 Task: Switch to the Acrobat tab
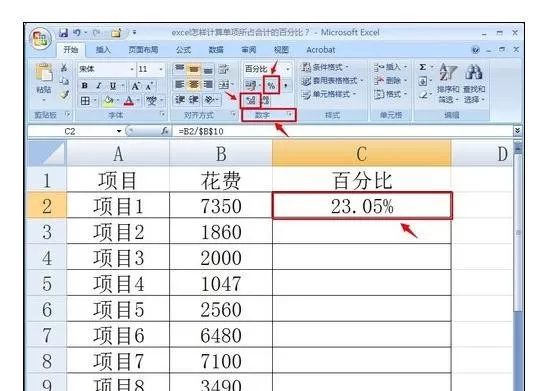pos(321,50)
